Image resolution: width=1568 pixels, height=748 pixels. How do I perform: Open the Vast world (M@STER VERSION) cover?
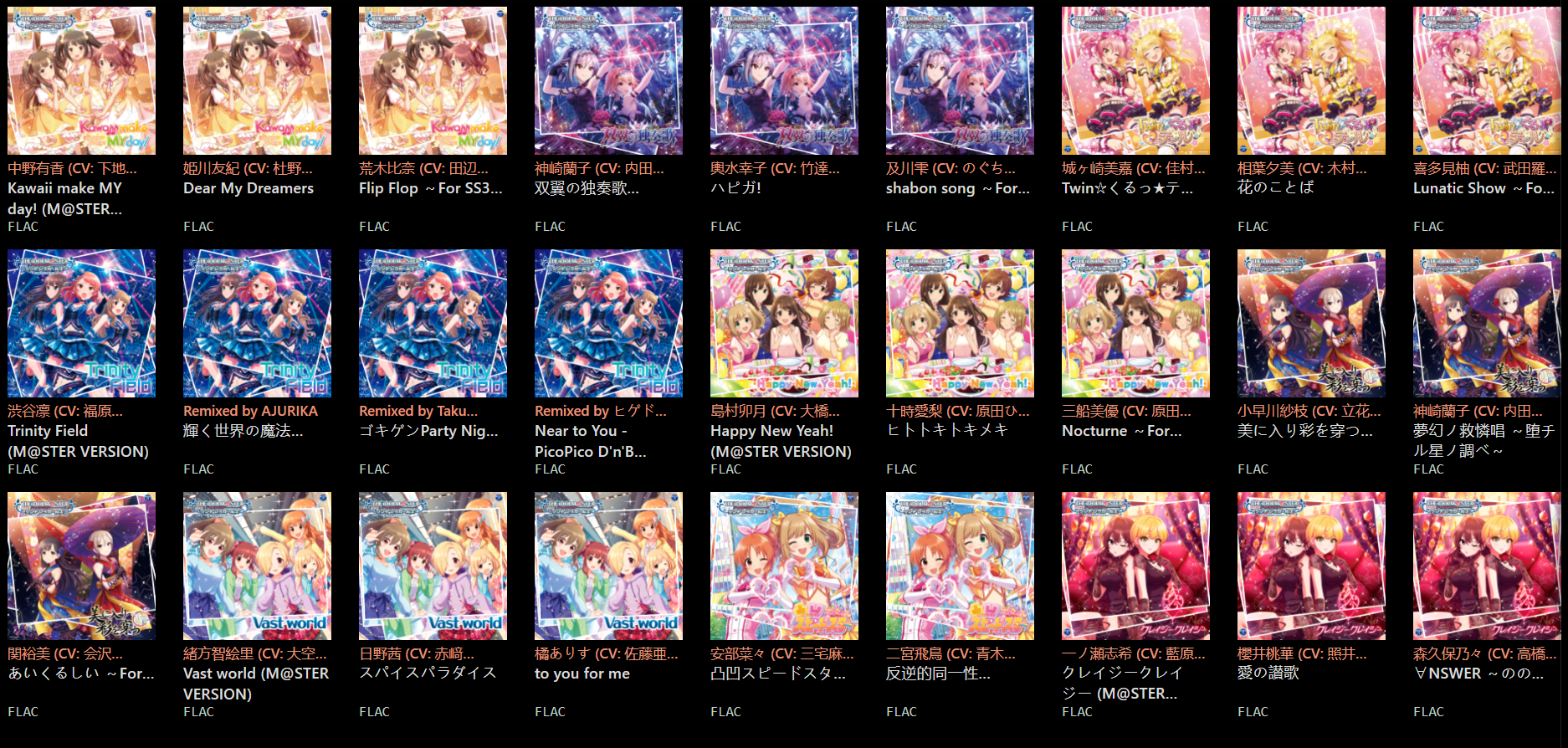[x=257, y=566]
